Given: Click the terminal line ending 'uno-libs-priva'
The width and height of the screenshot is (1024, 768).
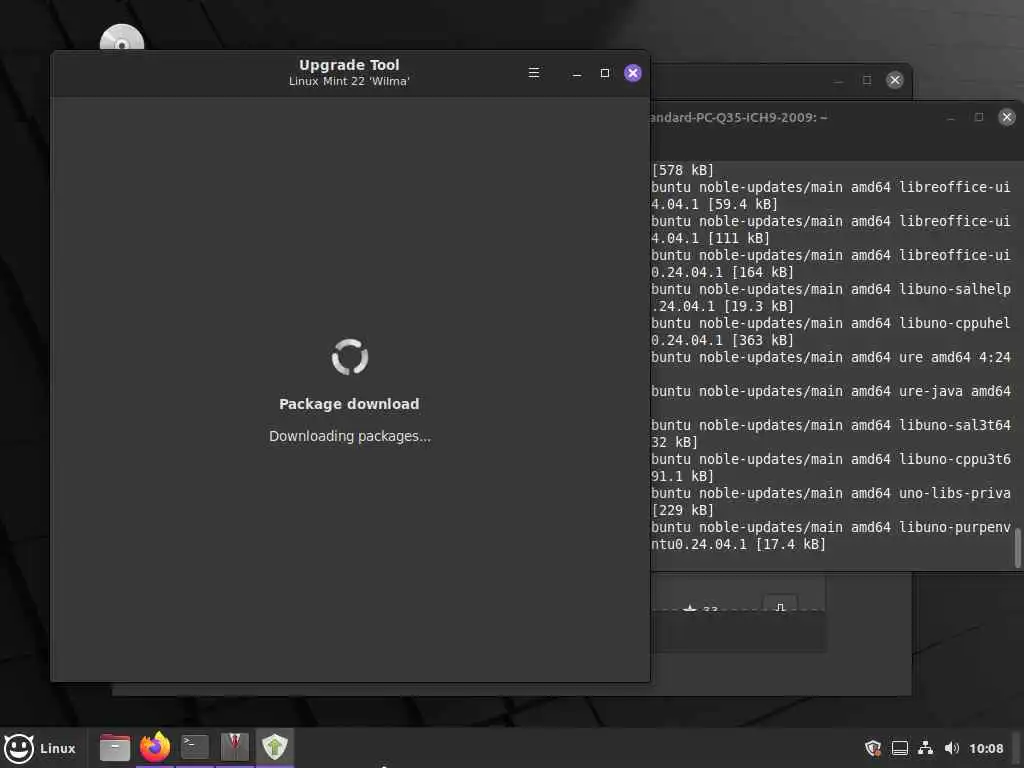Looking at the screenshot, I should coord(831,493).
